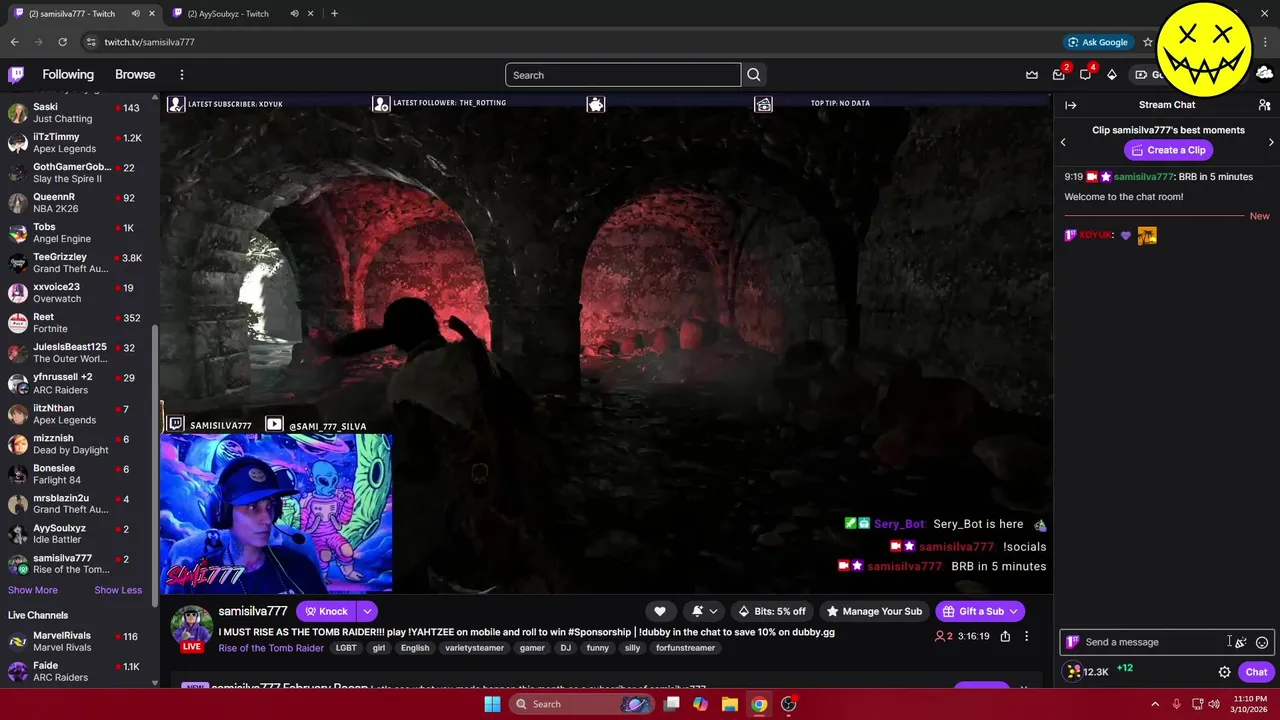Open the Following page
Screen dimensions: 1280x720
[68, 75]
